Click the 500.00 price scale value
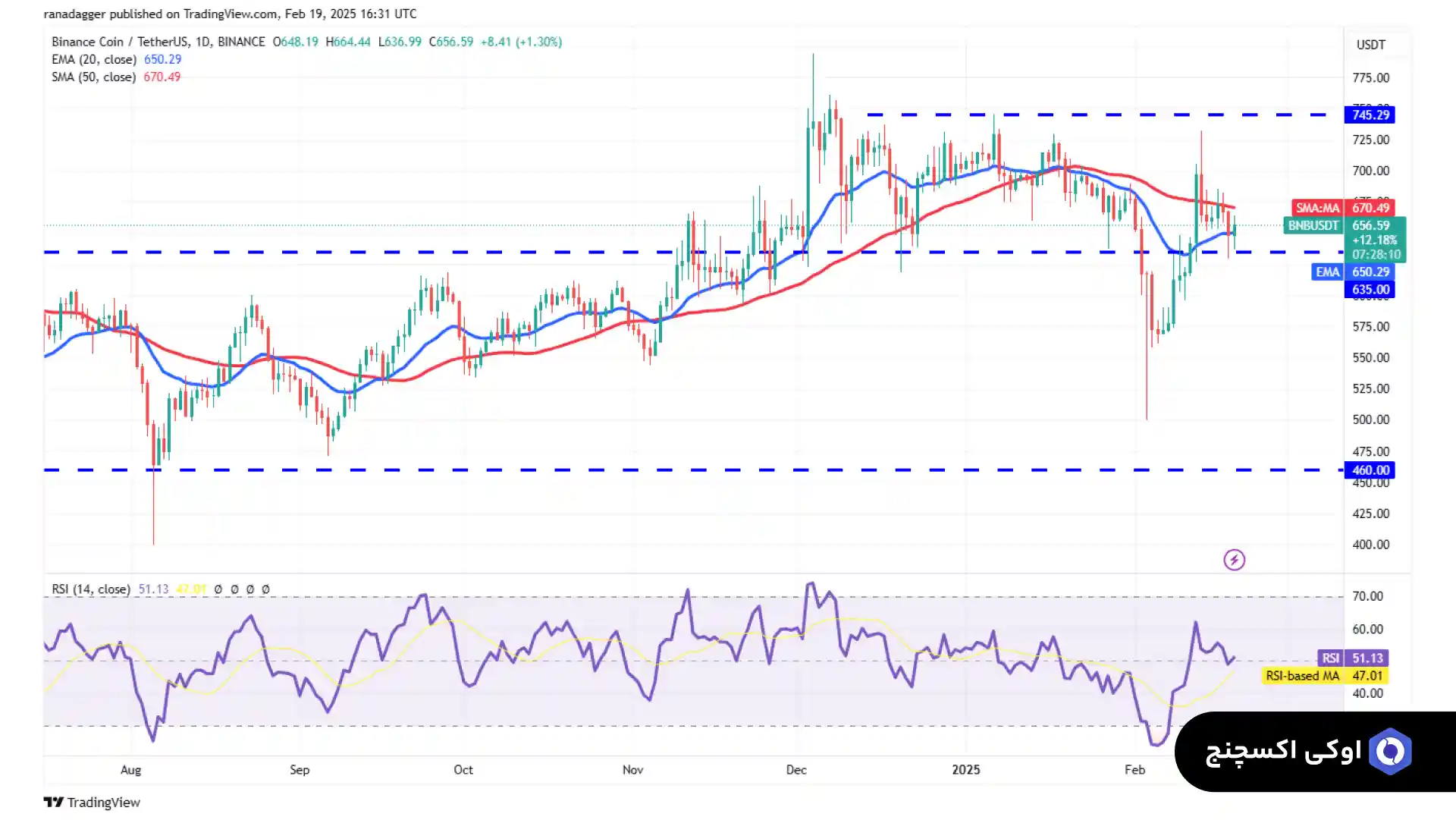1456x820 pixels. (x=1371, y=419)
